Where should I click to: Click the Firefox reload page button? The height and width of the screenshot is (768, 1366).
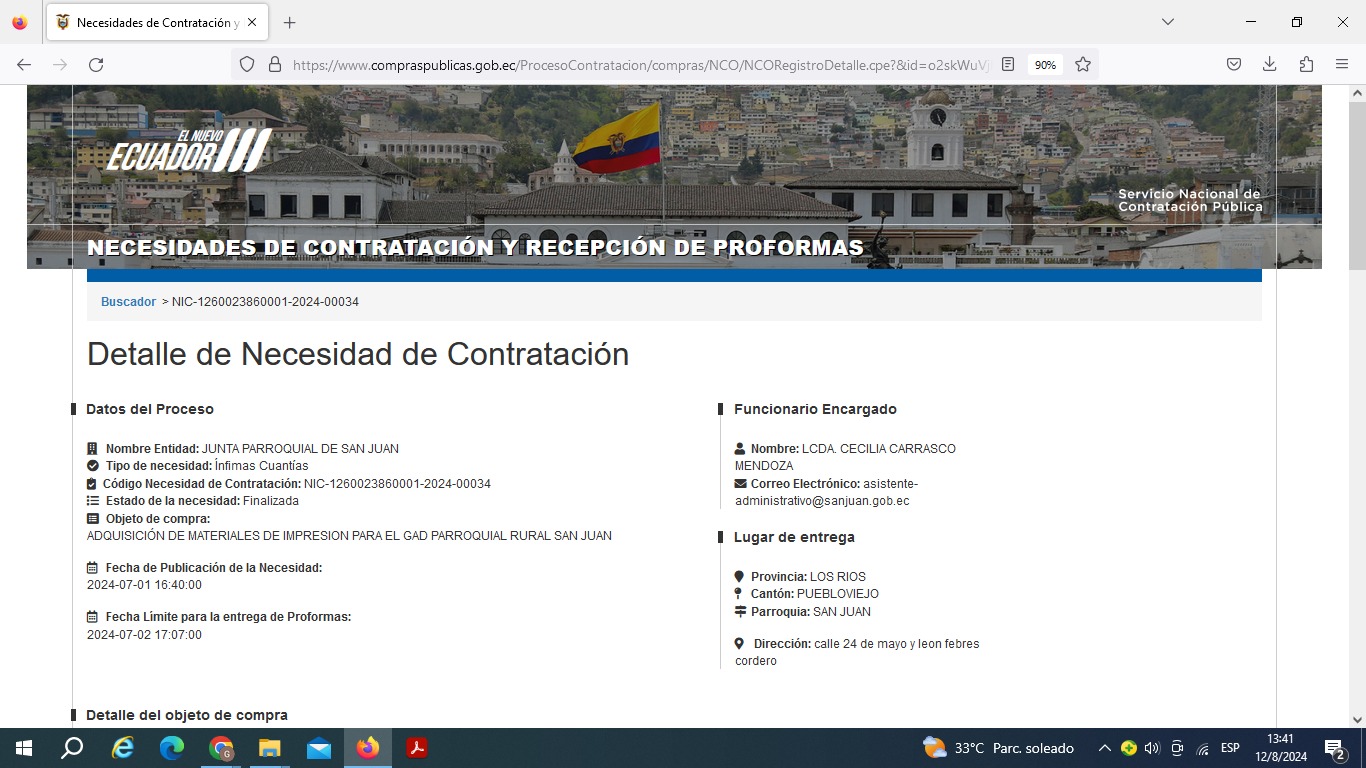click(96, 64)
